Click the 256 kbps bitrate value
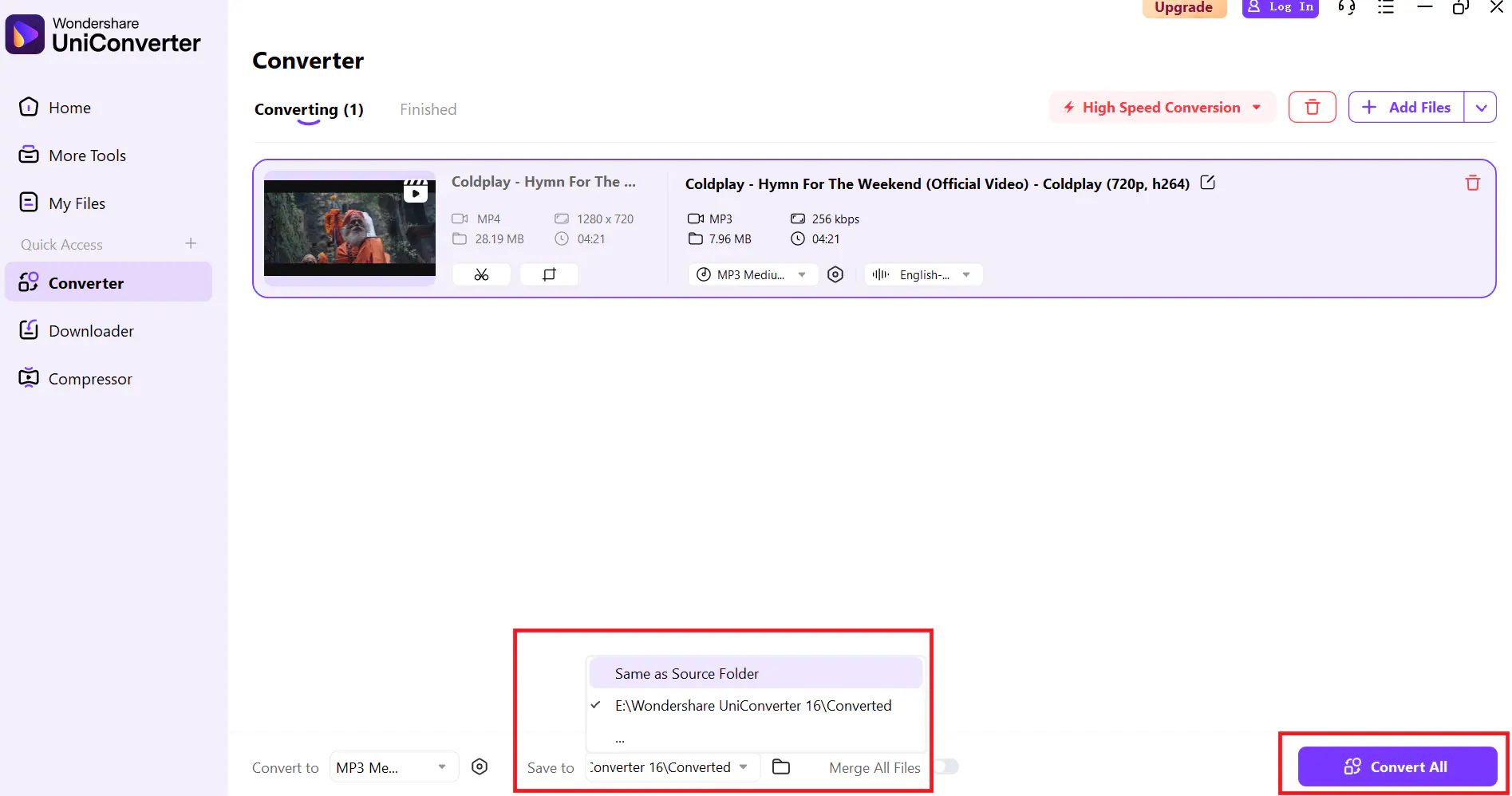 click(835, 219)
